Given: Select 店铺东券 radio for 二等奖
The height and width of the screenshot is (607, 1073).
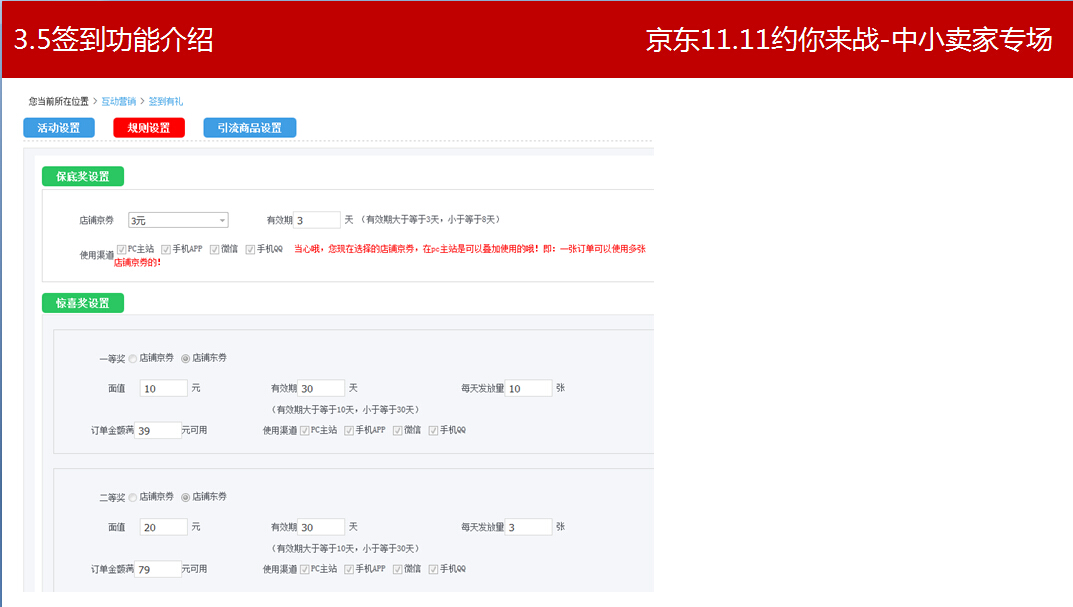Looking at the screenshot, I should 185,498.
